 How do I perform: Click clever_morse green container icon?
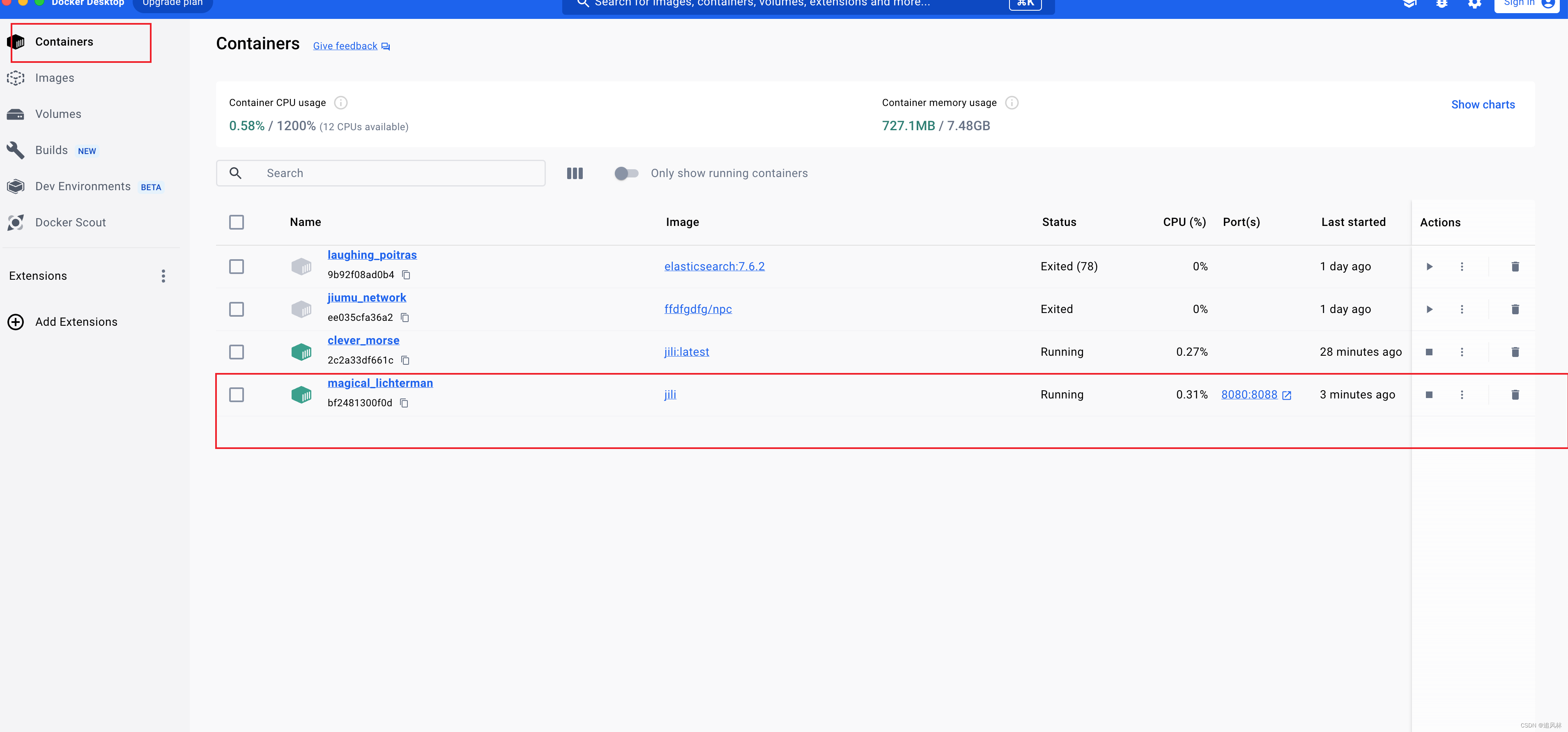(301, 352)
